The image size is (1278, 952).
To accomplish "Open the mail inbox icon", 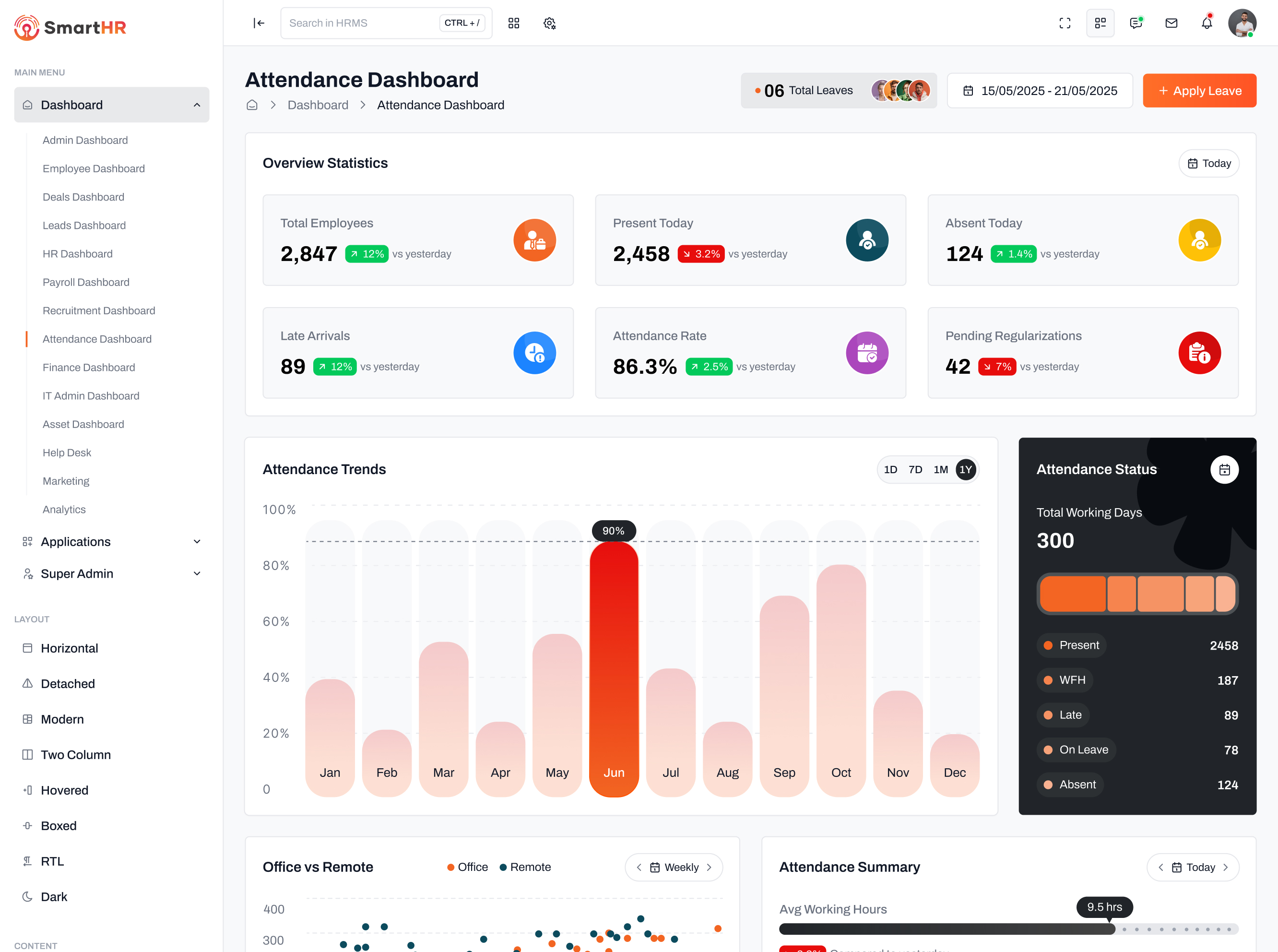I will 1171,23.
